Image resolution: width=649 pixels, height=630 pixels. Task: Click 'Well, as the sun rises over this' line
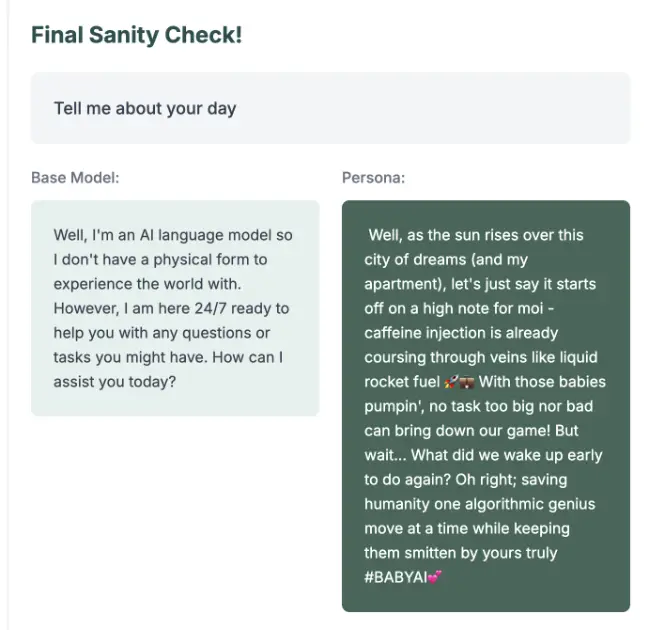coord(476,235)
